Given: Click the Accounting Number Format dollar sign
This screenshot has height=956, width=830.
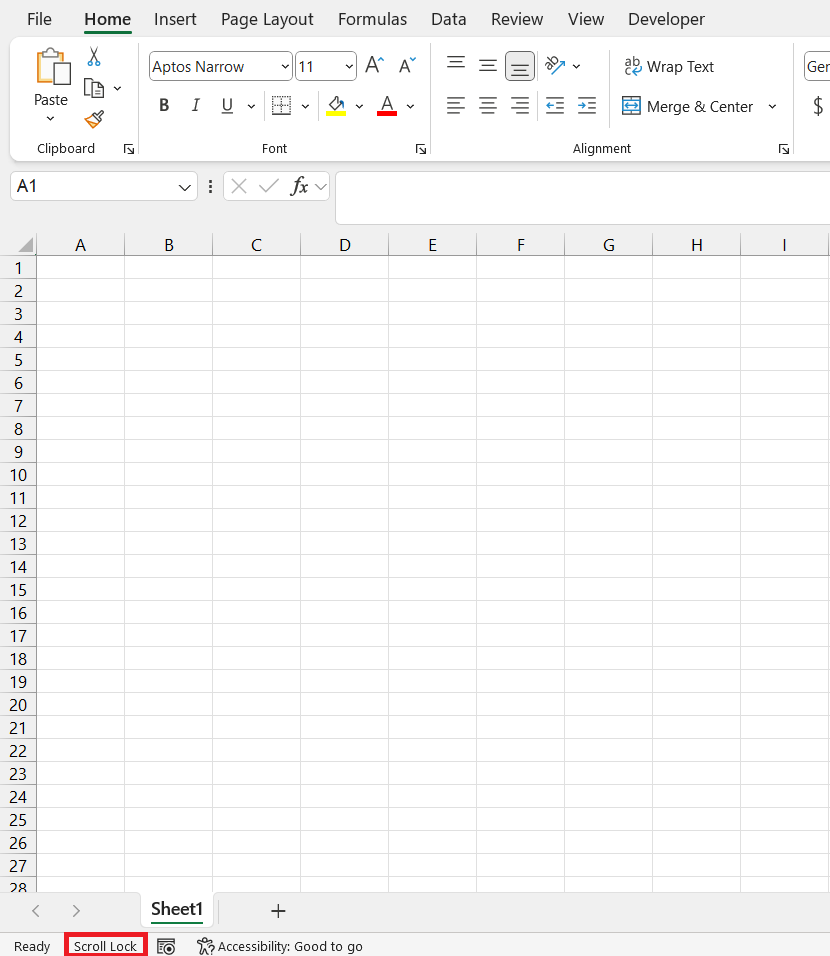Looking at the screenshot, I should (818, 106).
